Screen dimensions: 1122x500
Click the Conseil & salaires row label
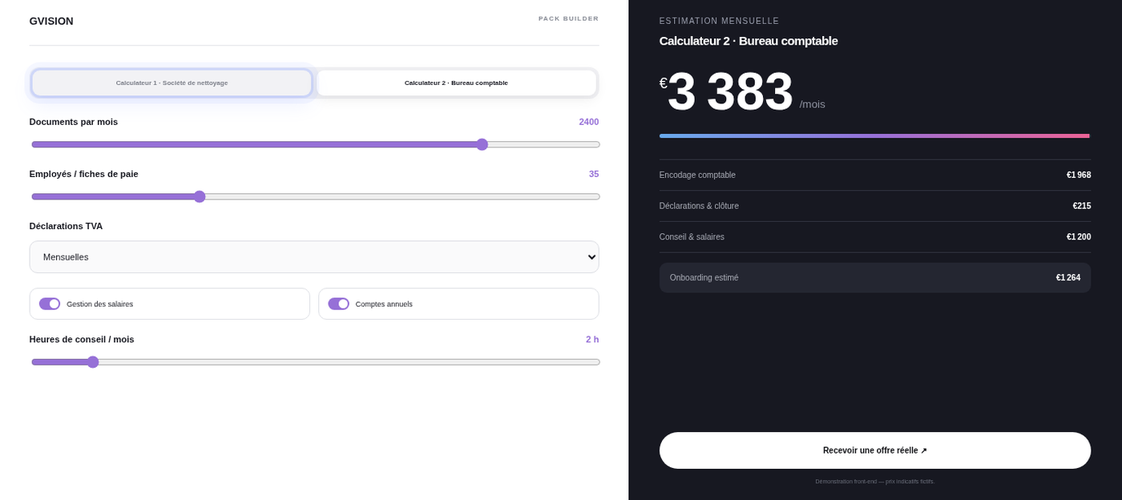coord(691,237)
